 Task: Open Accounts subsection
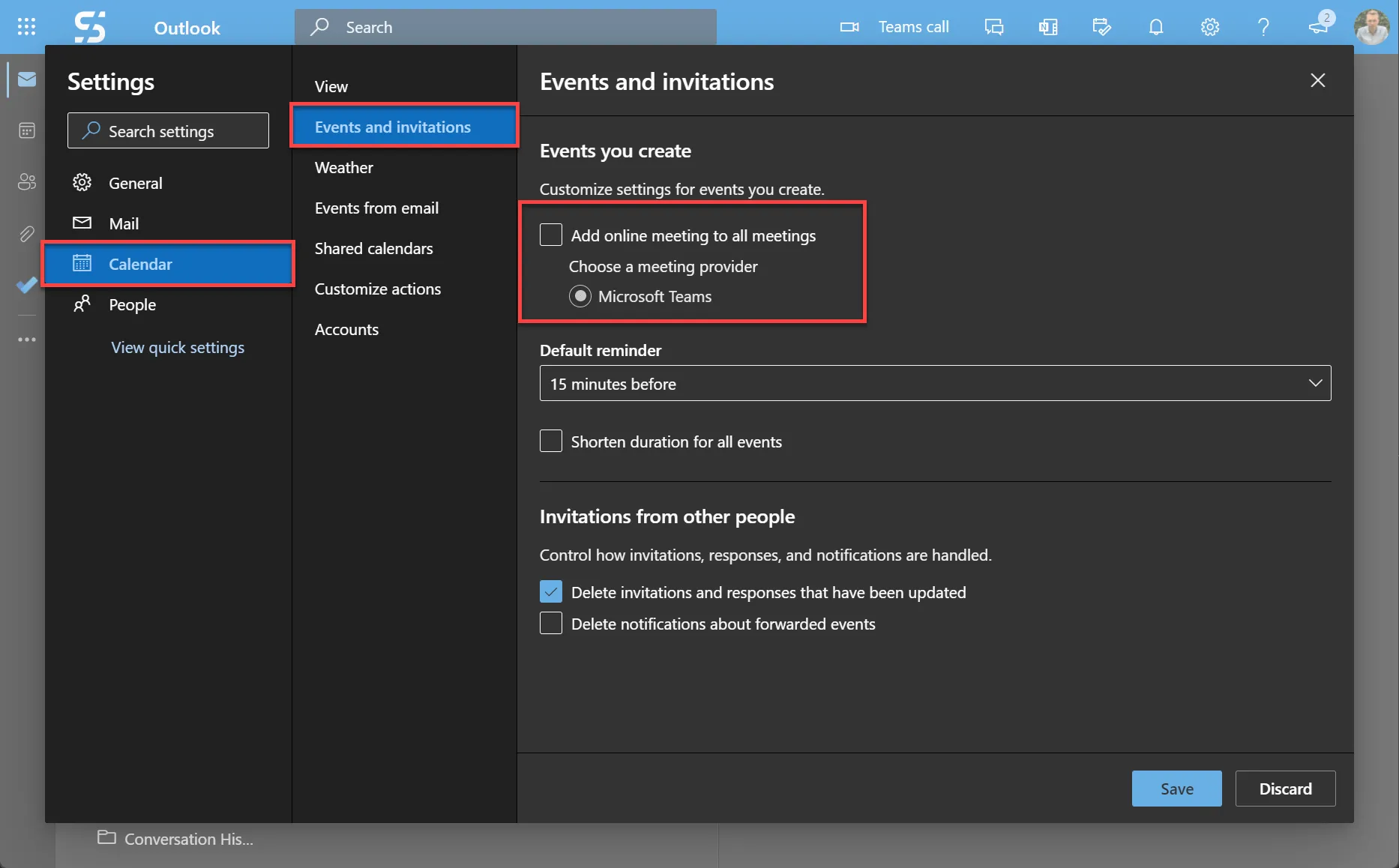[404, 329]
